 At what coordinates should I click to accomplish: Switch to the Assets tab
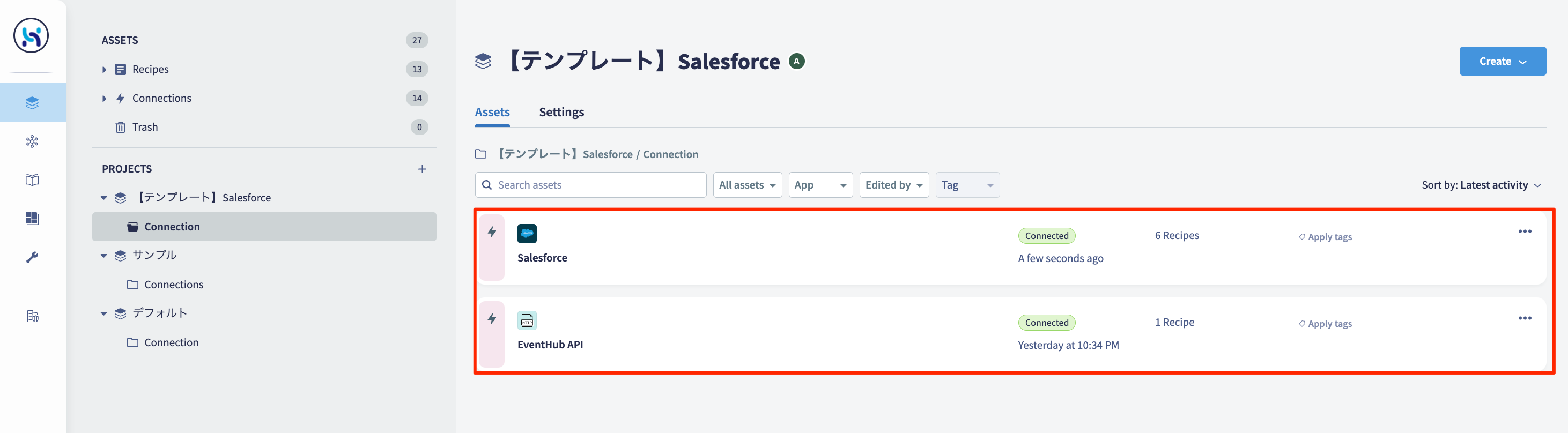pyautogui.click(x=492, y=112)
